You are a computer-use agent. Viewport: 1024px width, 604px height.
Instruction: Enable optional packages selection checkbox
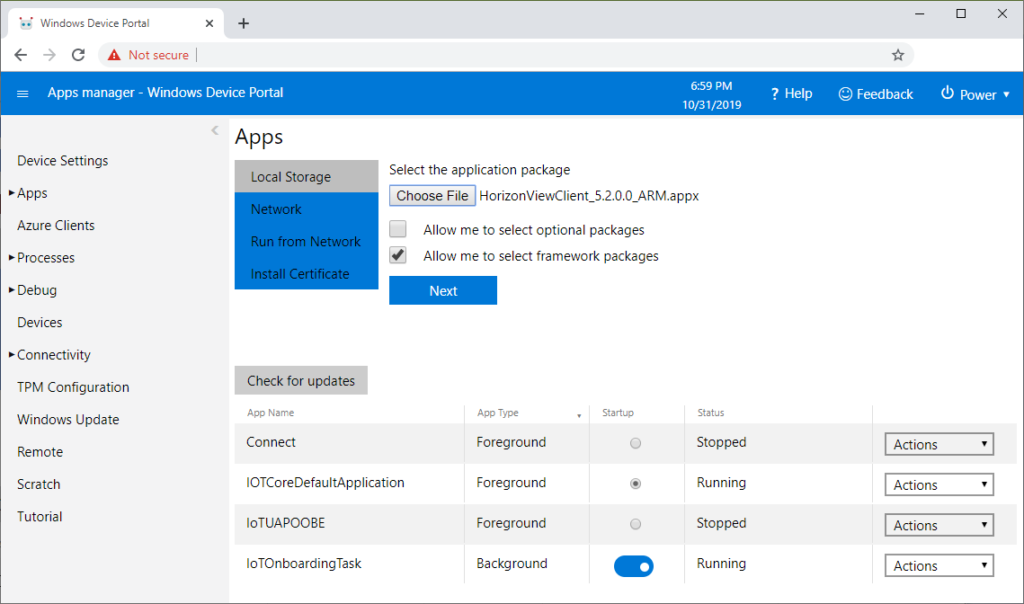pos(398,229)
